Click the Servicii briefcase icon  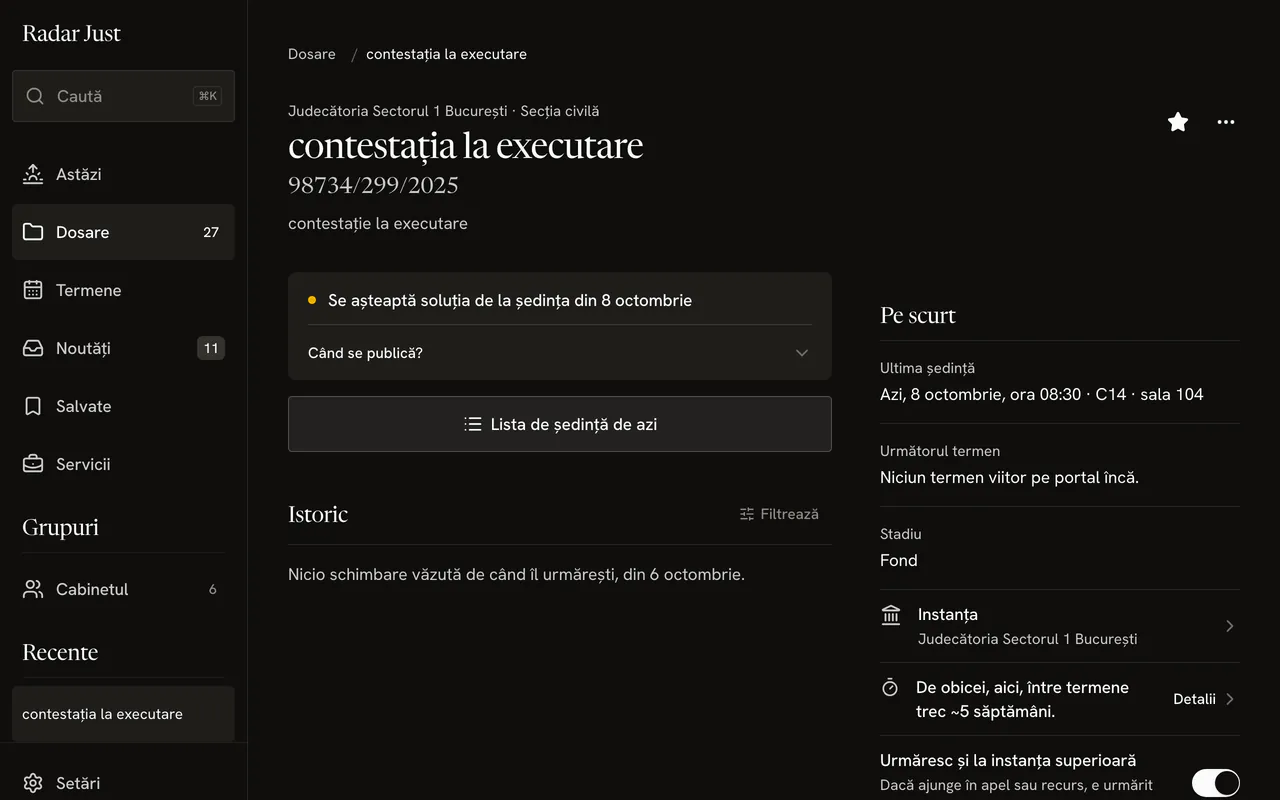pyautogui.click(x=33, y=464)
